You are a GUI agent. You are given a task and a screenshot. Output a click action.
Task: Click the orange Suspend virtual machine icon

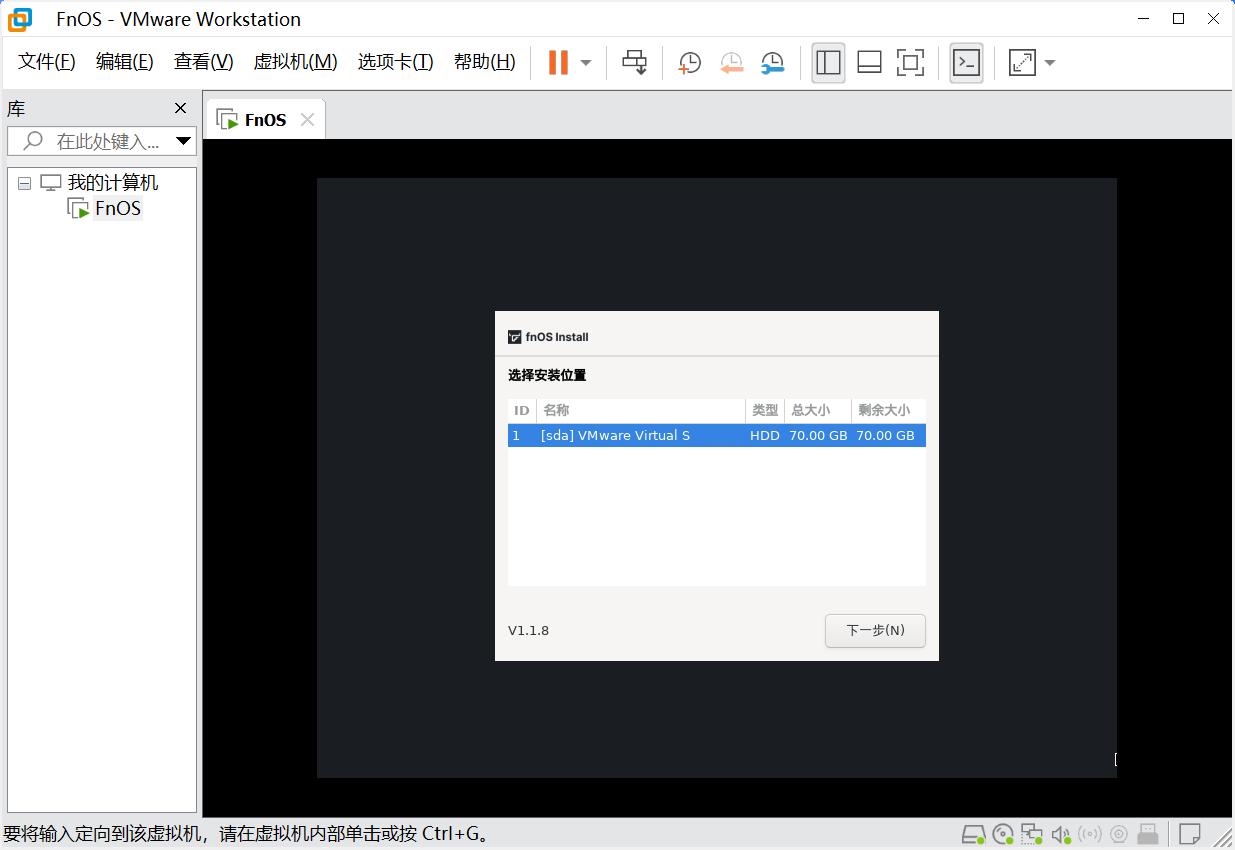tap(558, 63)
